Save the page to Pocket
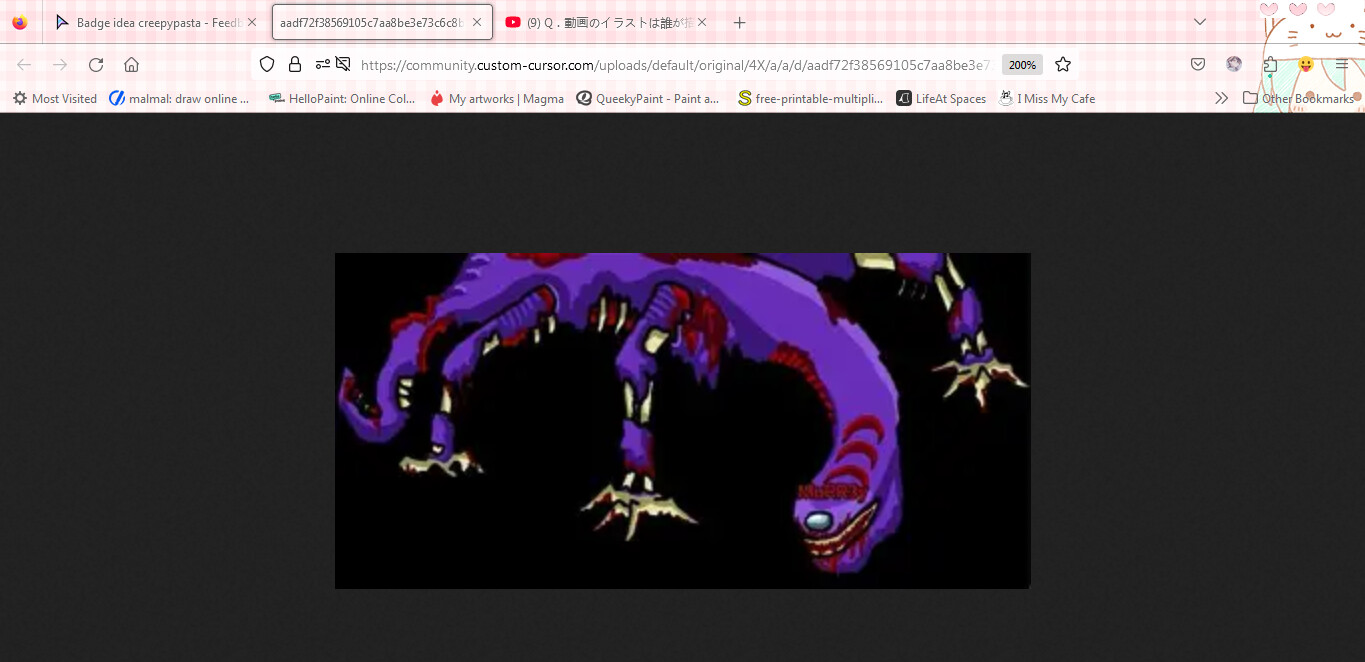1365x662 pixels. tap(1198, 64)
